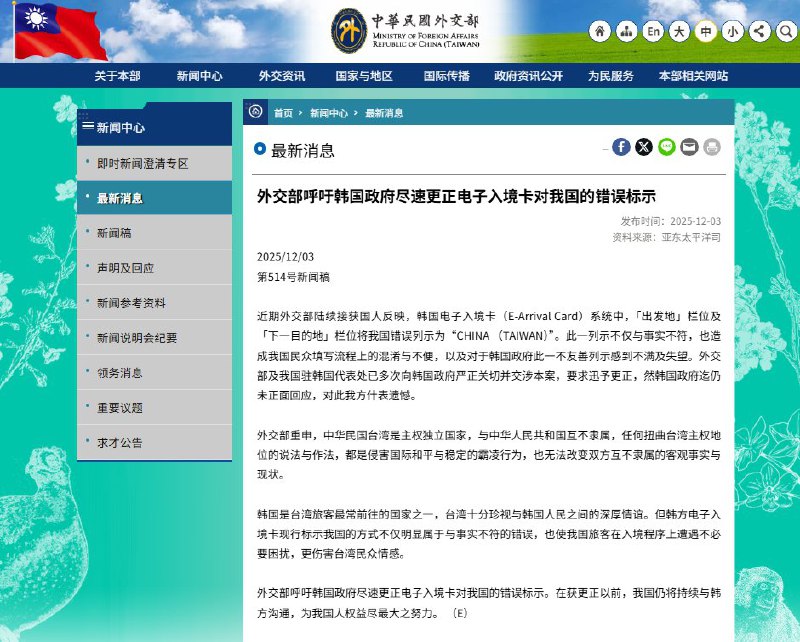Open the 国家与地区 menu
This screenshot has height=642, width=800.
click(x=364, y=76)
